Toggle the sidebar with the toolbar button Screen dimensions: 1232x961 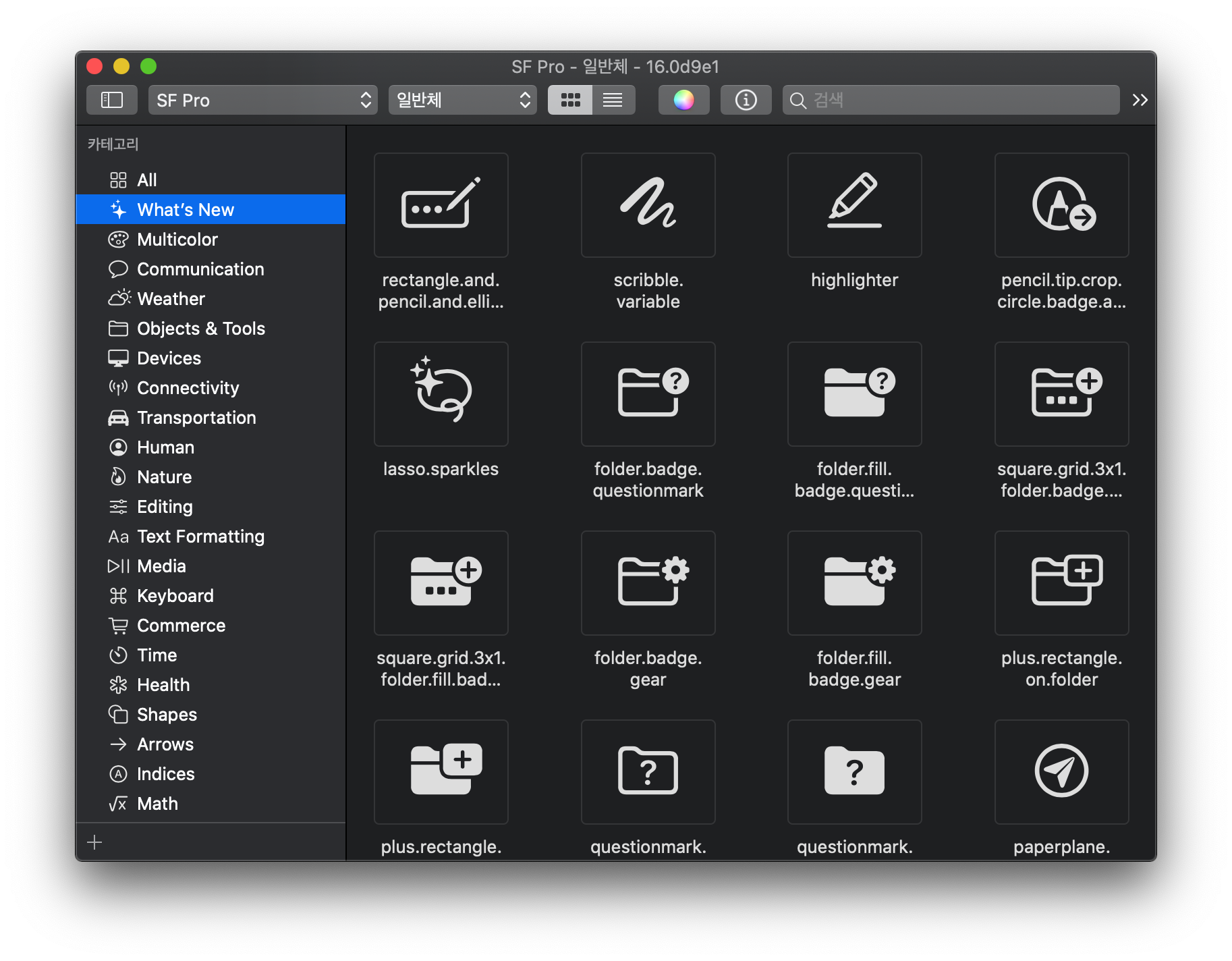coord(112,101)
